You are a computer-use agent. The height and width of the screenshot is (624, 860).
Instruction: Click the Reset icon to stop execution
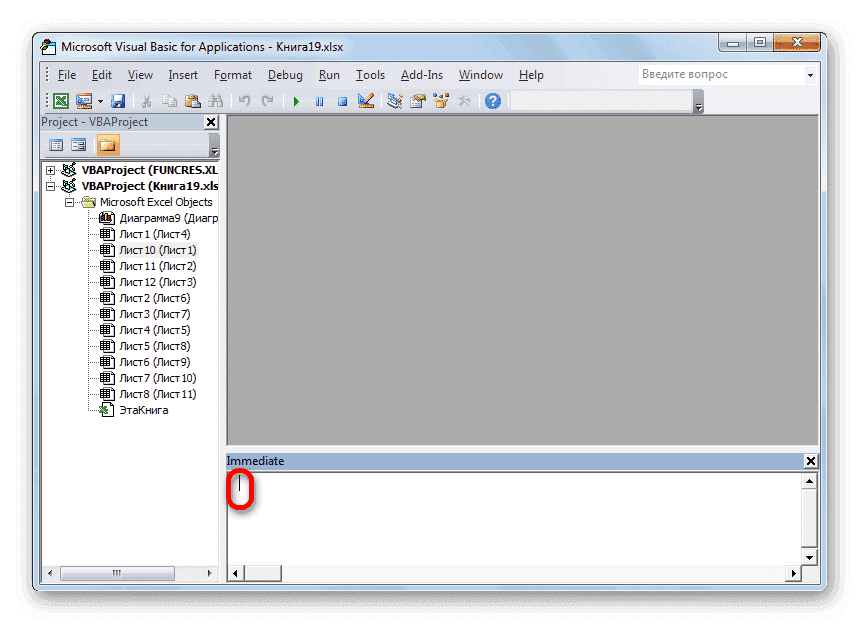pyautogui.click(x=342, y=100)
